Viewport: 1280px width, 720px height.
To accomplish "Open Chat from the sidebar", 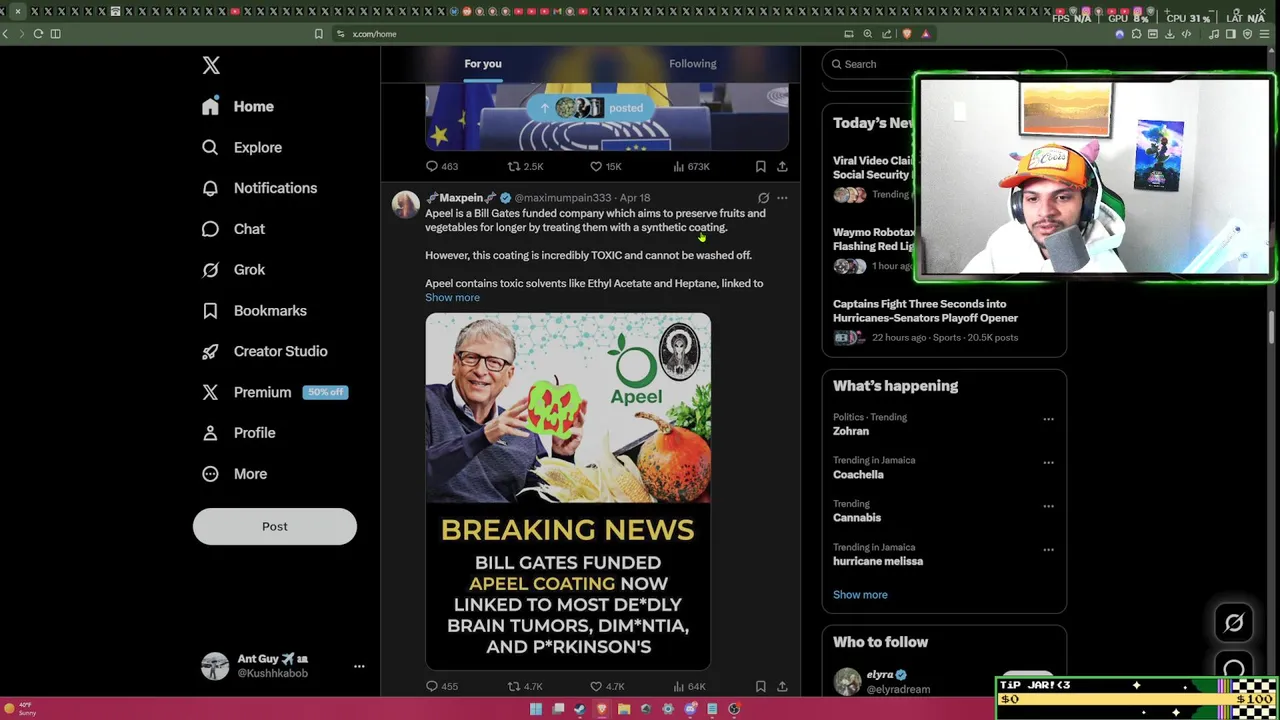I will coord(233,229).
